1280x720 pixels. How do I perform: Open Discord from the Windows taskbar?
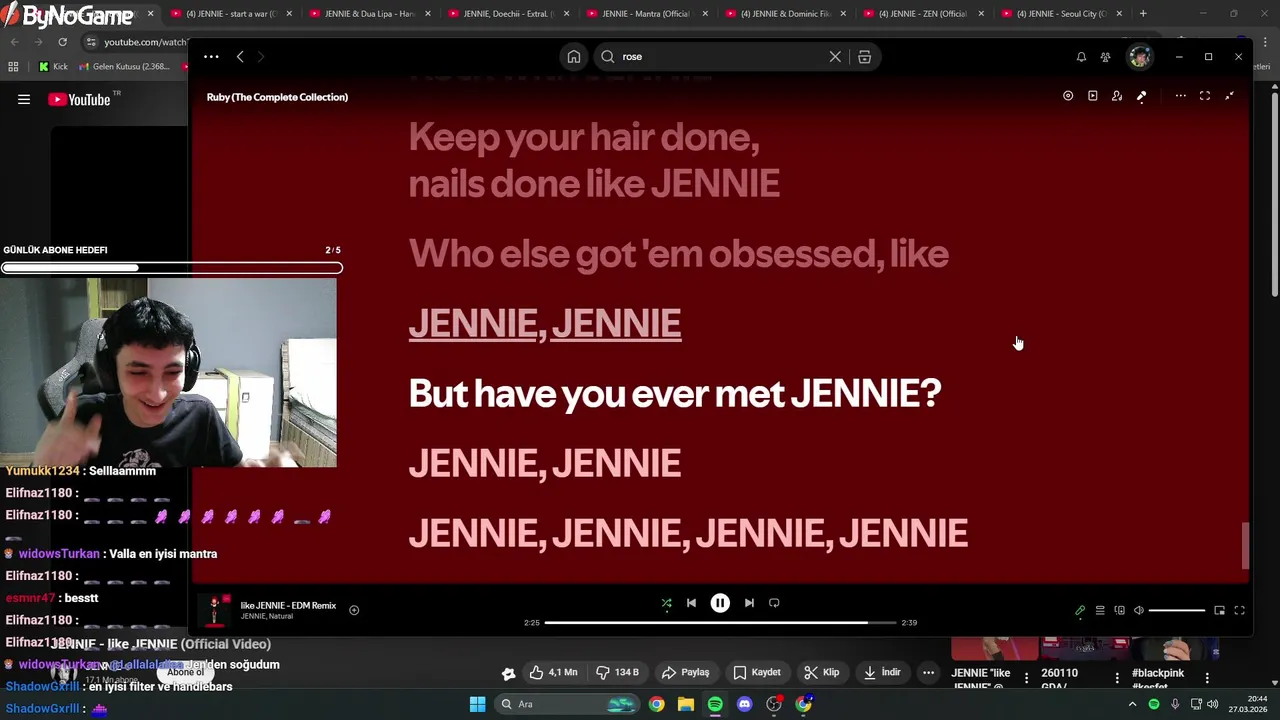(x=744, y=704)
